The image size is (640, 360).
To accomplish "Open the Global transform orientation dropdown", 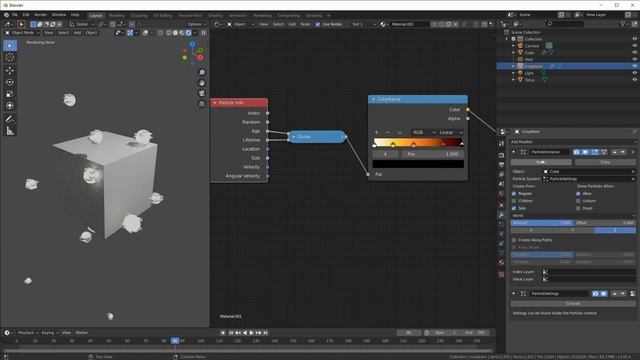I will (82, 24).
